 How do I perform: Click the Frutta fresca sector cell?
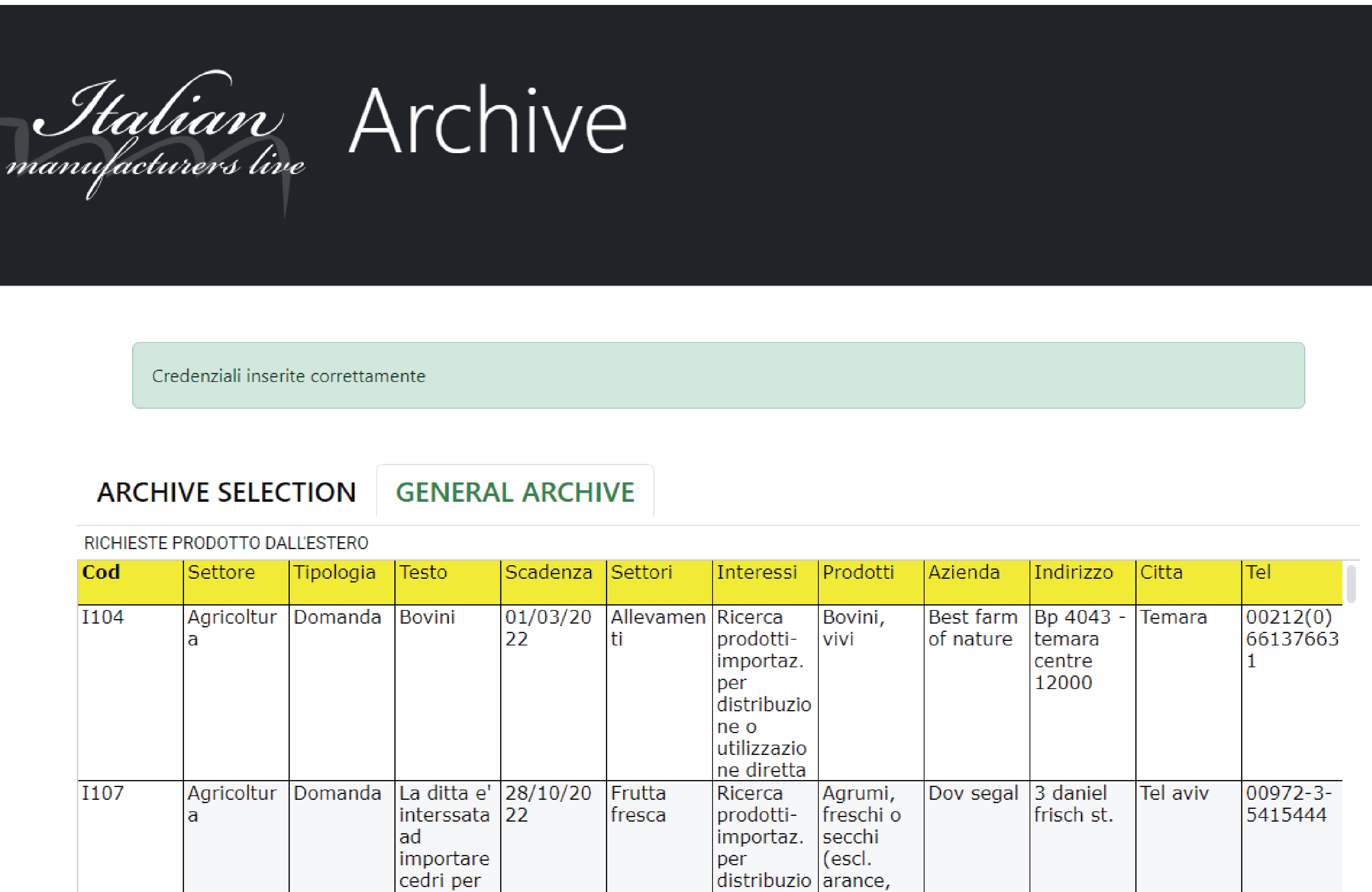[659, 837]
